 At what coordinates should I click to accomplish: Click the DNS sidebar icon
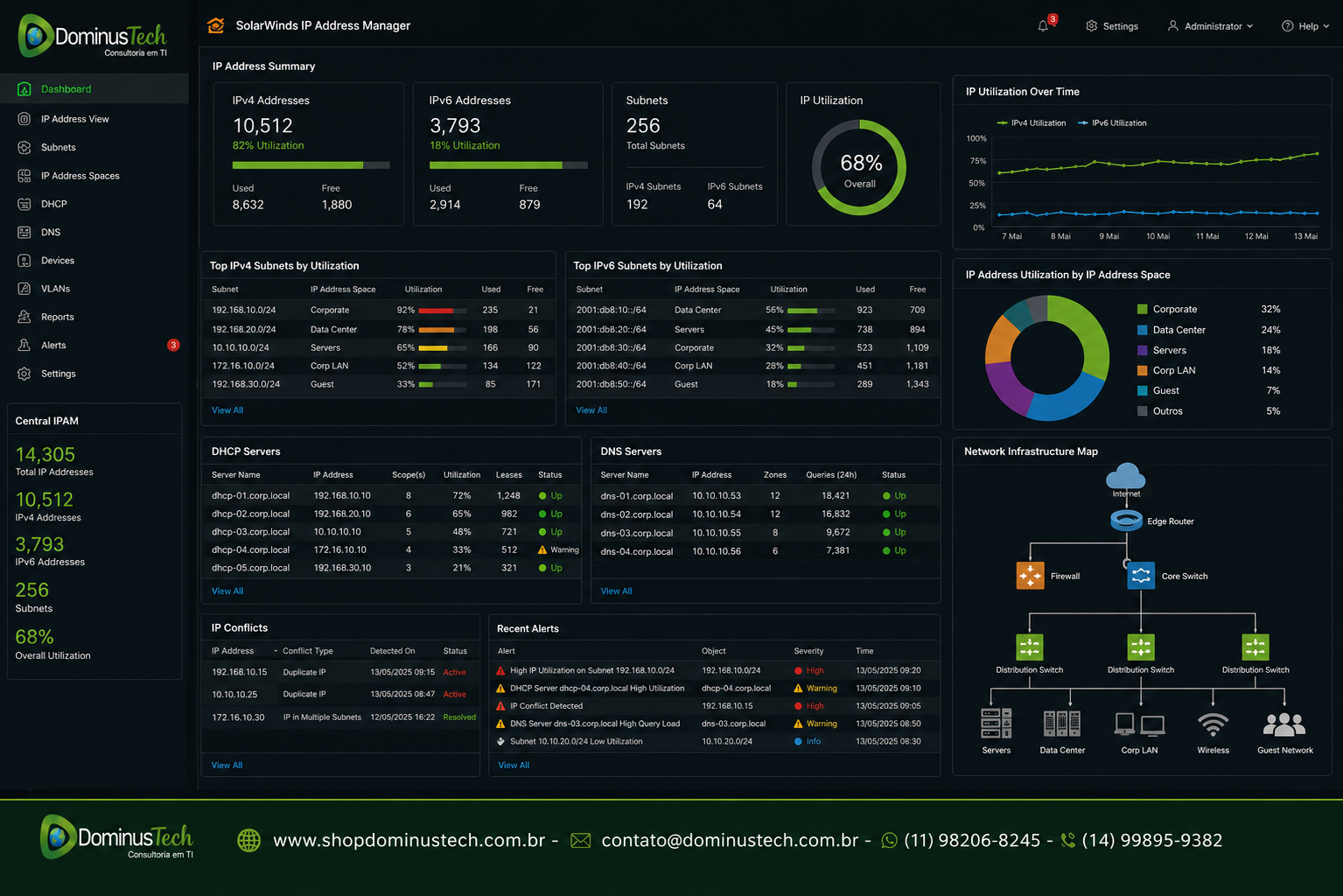click(24, 233)
